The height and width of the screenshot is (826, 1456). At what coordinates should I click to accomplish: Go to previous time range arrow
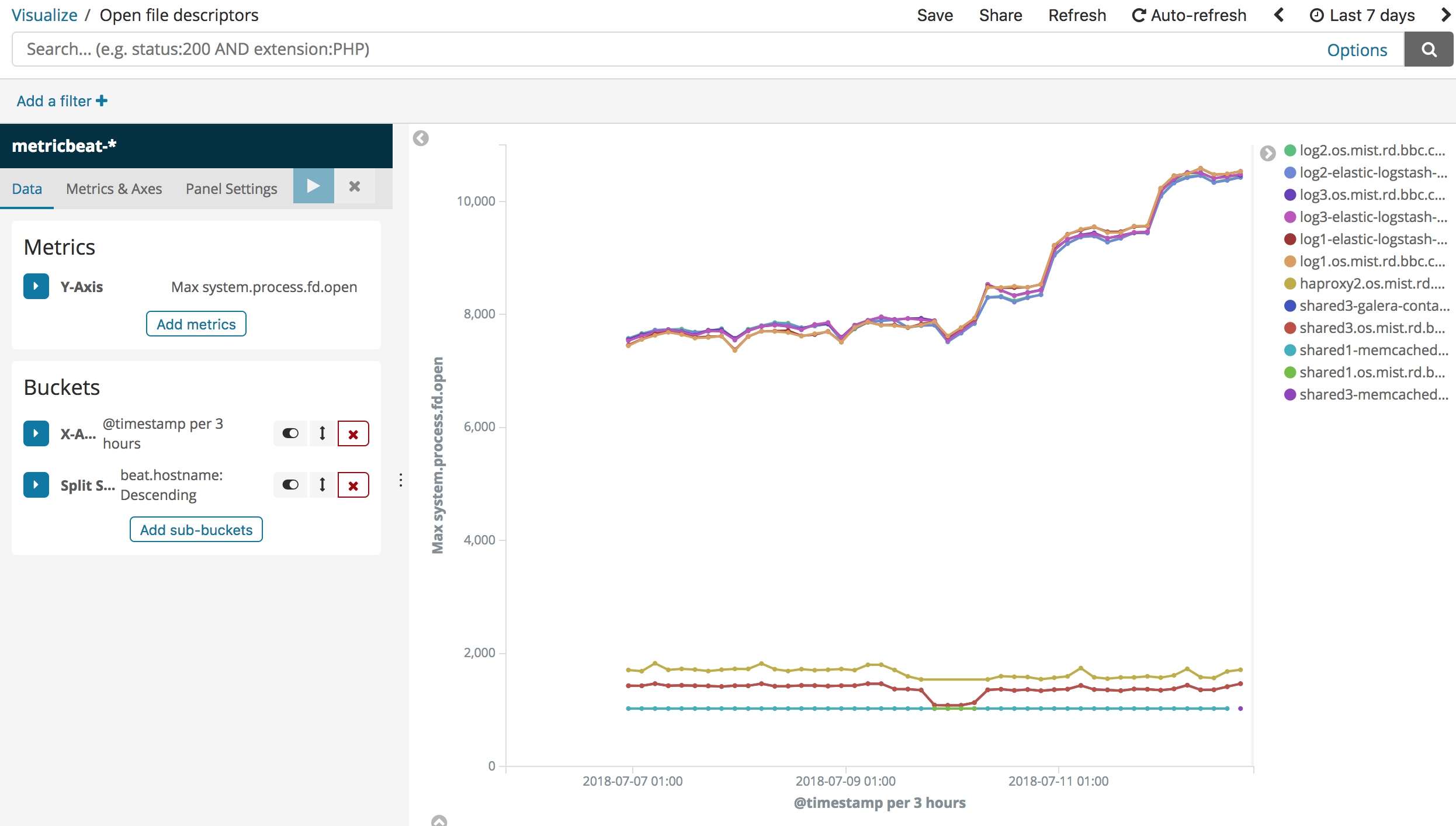click(x=1279, y=15)
